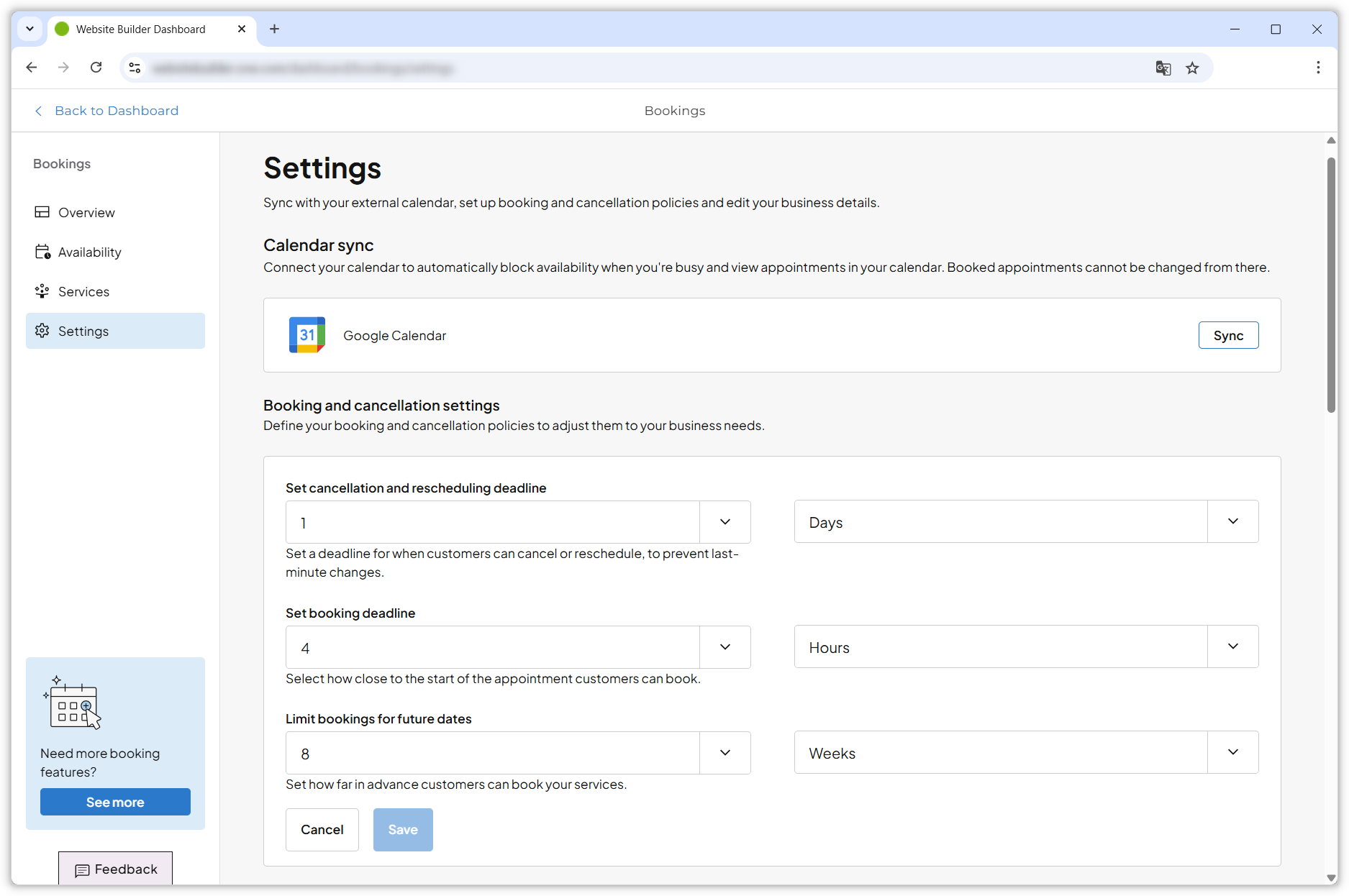1349x896 pixels.
Task: Click the Google Calendar icon
Action: pos(306,335)
